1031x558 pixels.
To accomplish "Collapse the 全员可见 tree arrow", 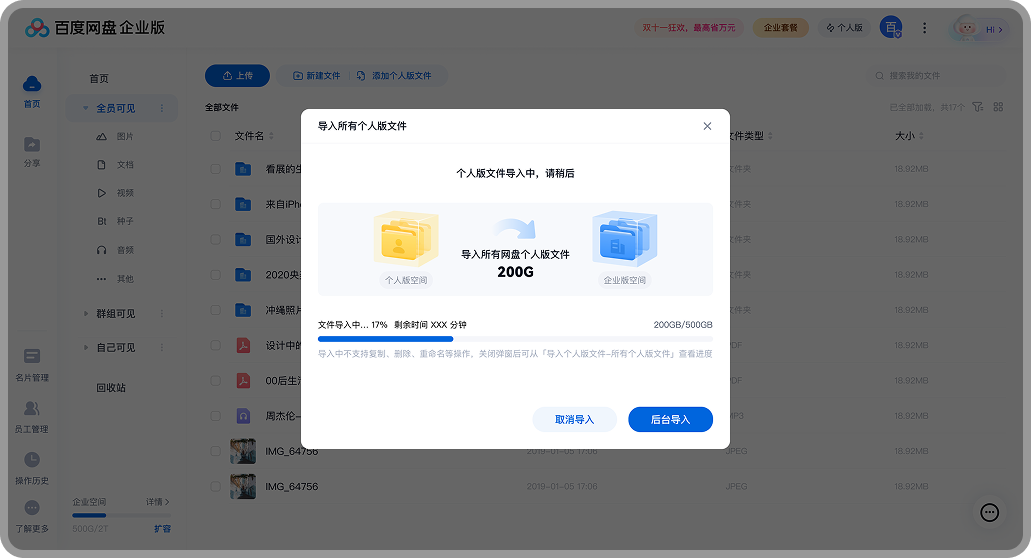I will coord(85,108).
